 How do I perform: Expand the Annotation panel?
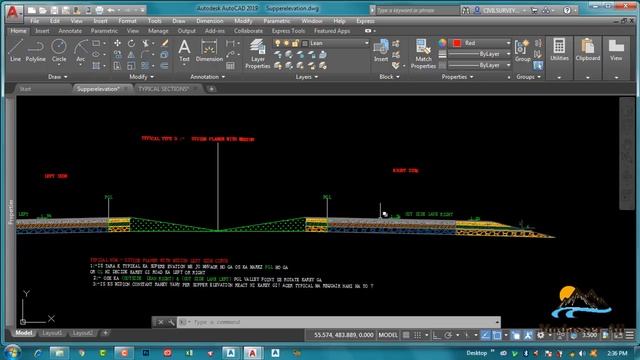tap(208, 77)
